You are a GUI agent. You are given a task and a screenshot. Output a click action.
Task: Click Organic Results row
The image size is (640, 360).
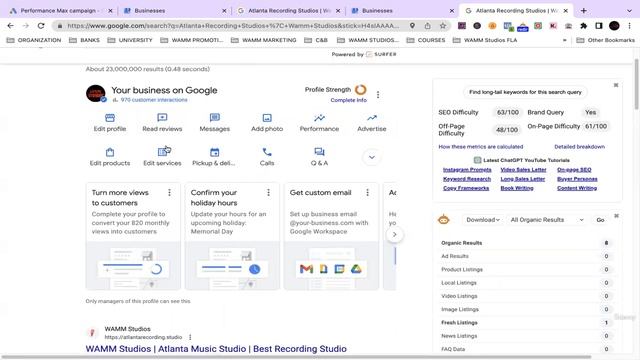pos(526,243)
